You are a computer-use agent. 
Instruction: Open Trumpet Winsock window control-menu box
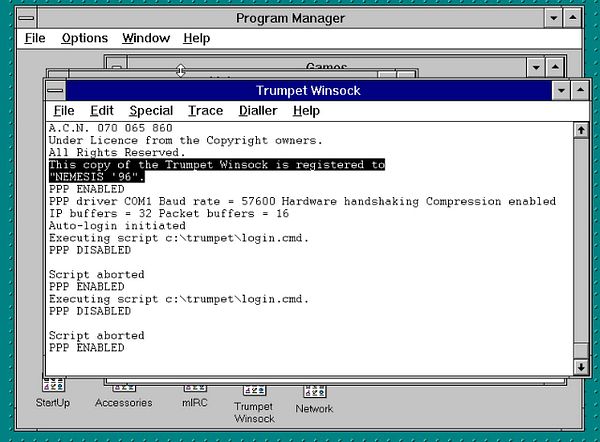pyautogui.click(x=55, y=91)
